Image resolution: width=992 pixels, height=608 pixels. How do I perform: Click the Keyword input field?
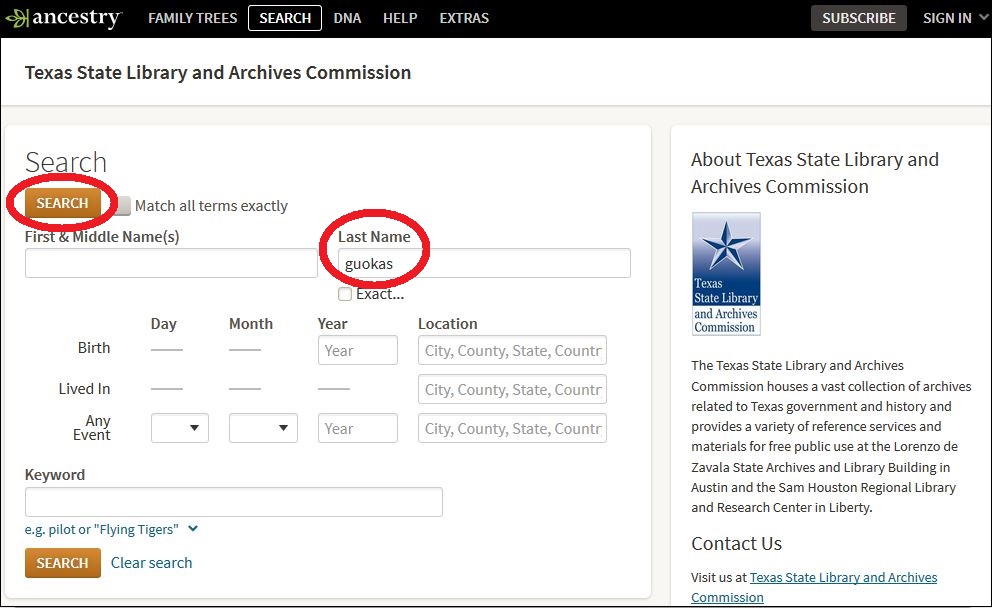tap(233, 502)
